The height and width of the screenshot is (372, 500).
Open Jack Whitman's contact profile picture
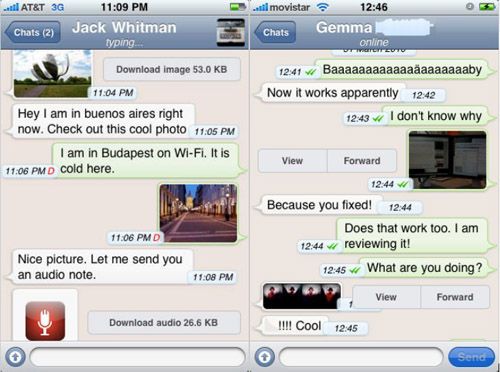(x=231, y=32)
